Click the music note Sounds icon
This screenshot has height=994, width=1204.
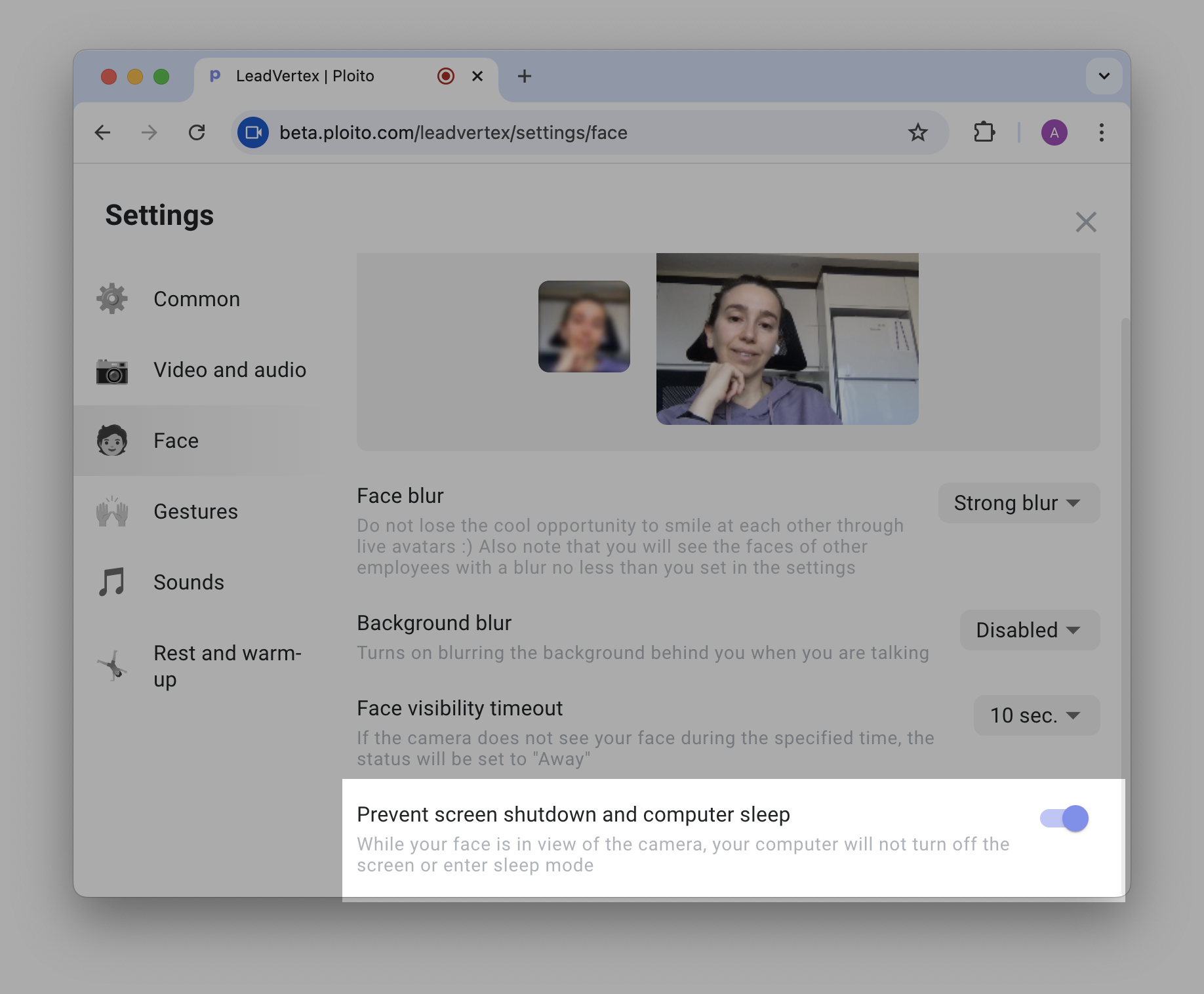coord(112,582)
